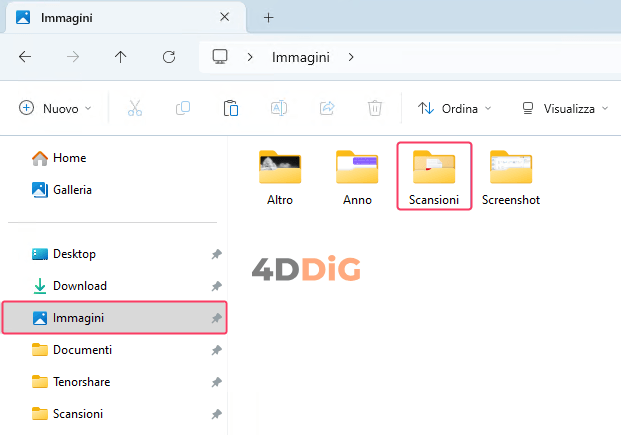621x435 pixels.
Task: Click the Cut scissors icon
Action: (x=135, y=108)
